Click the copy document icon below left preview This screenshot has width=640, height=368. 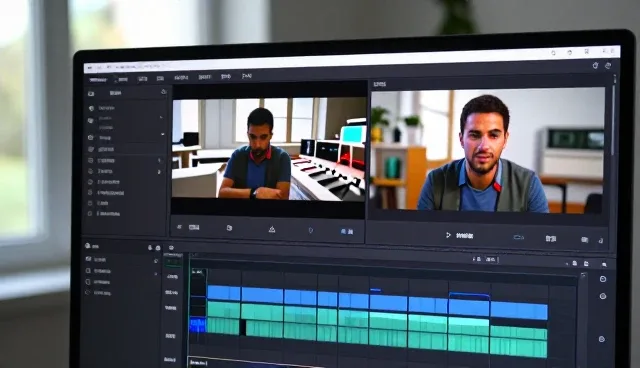(x=229, y=228)
